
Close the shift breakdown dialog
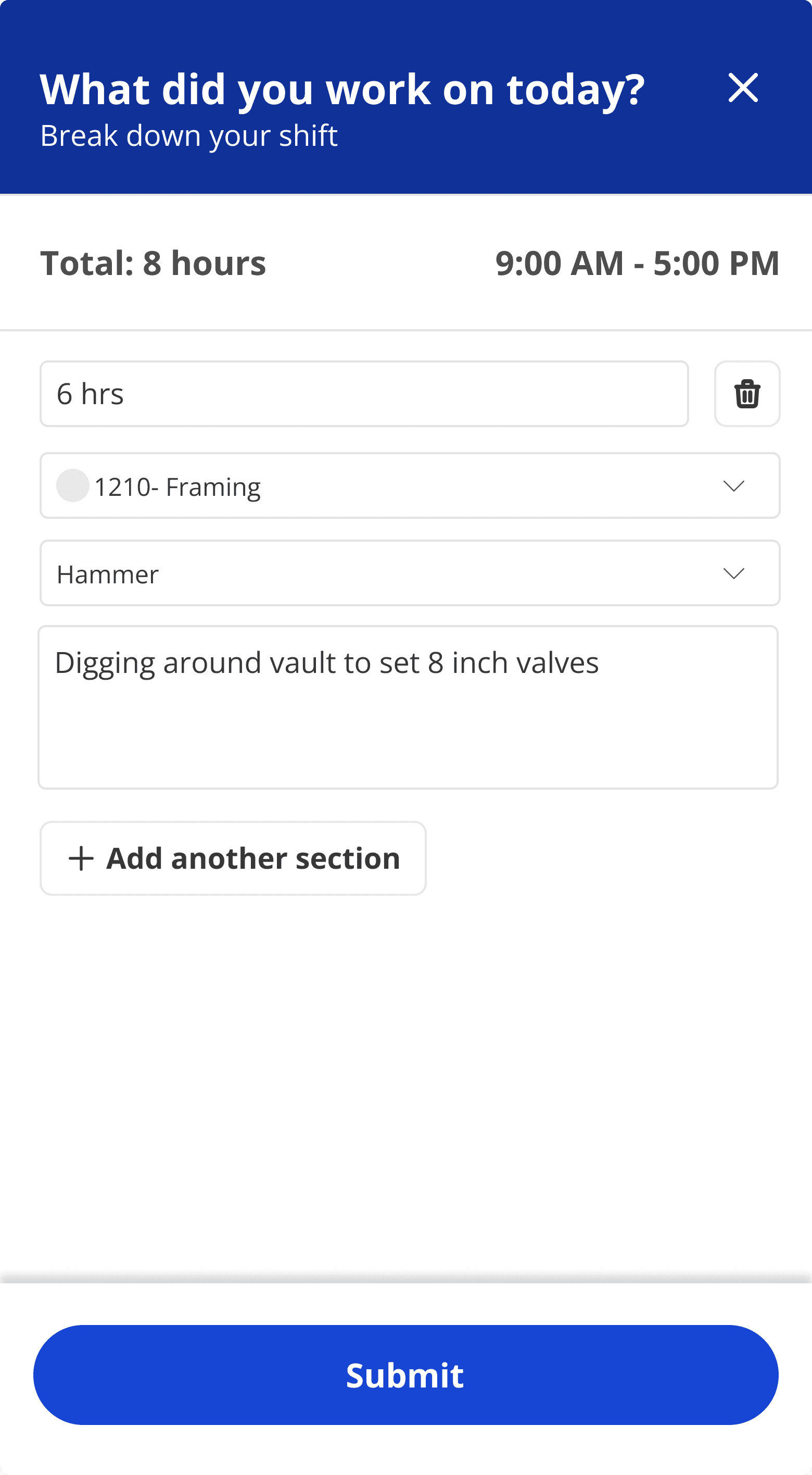coord(743,88)
